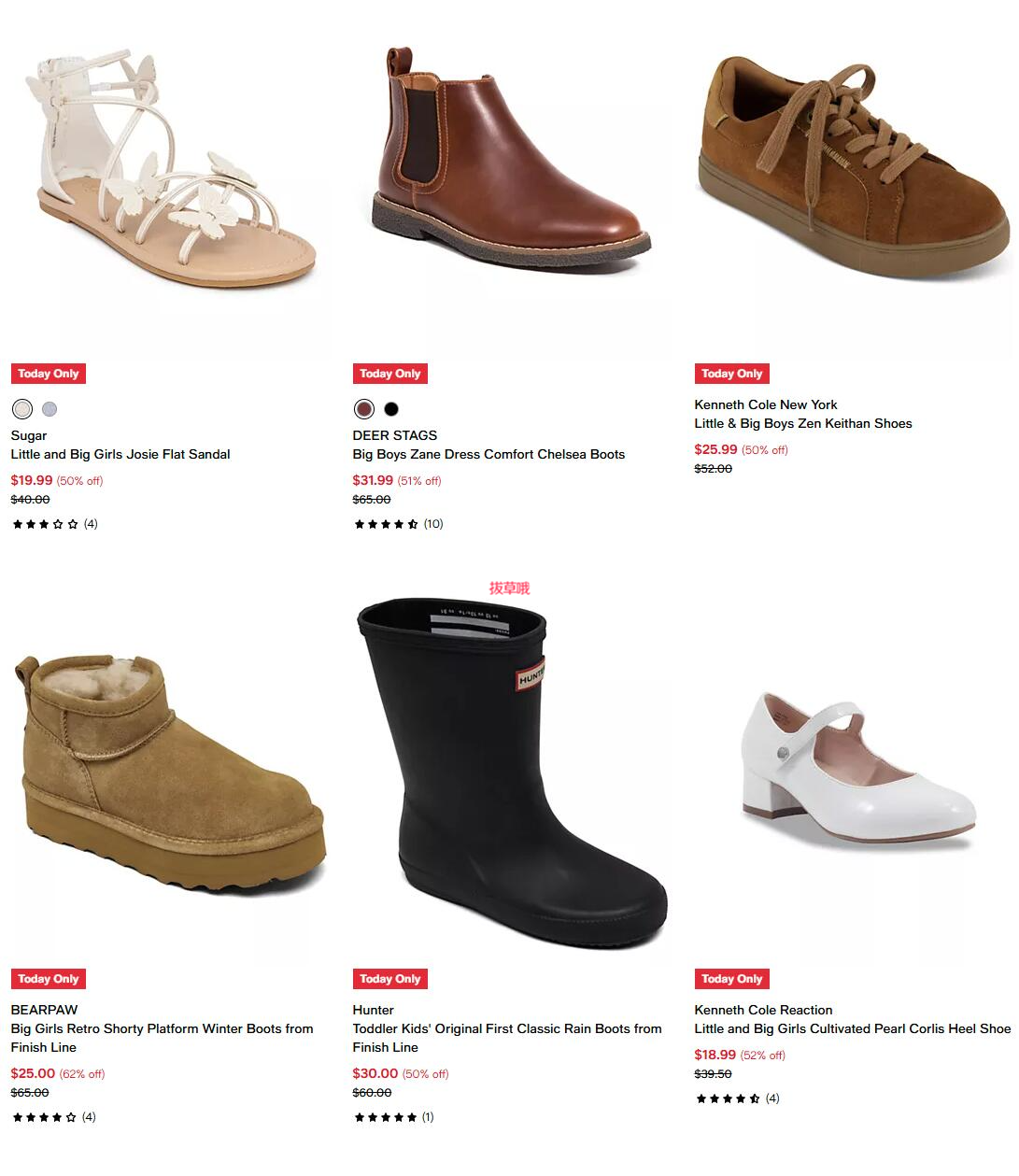Click Today Only badge on BEARPAW boots
This screenshot has height=1176, width=1019.
click(x=49, y=979)
